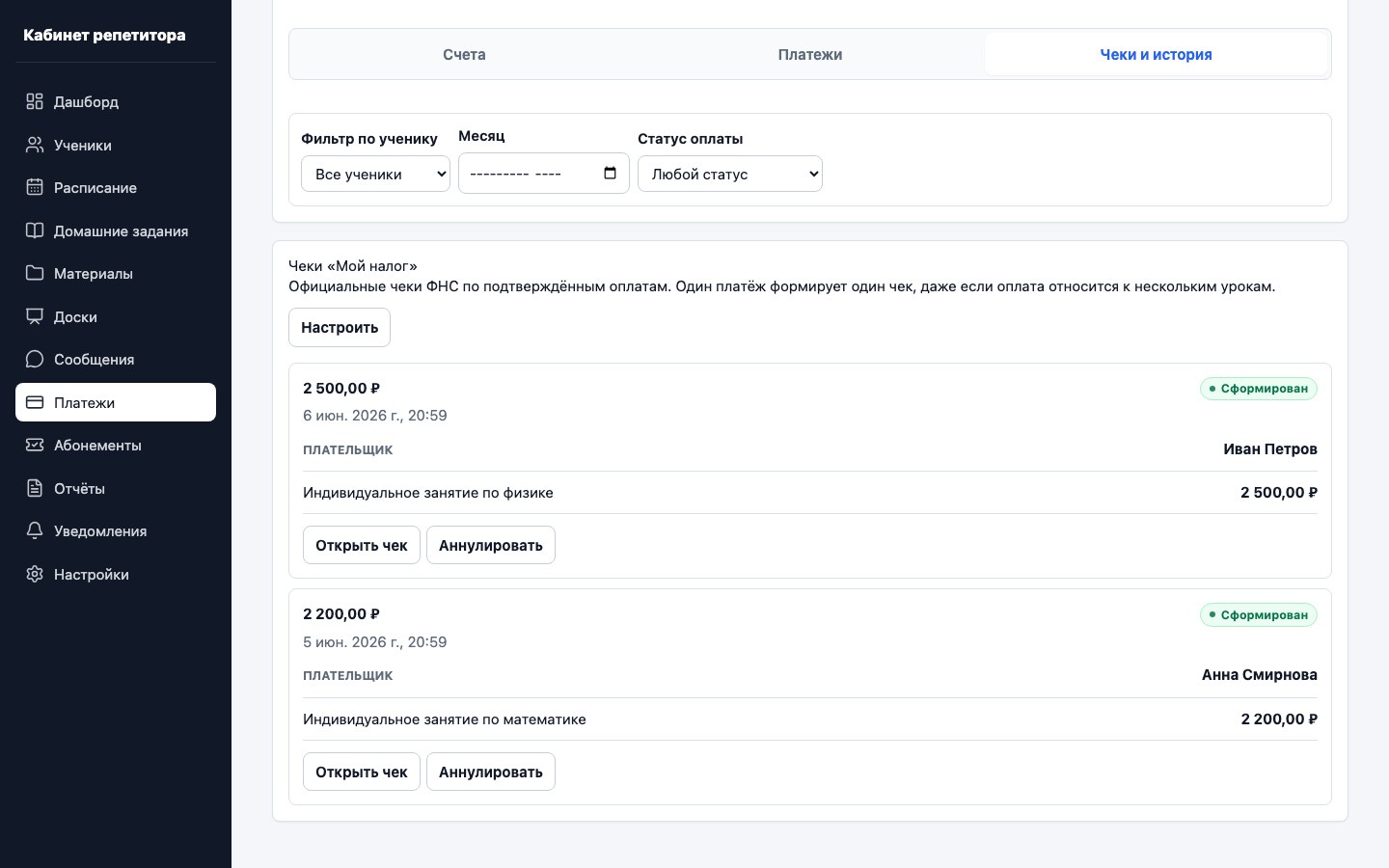Open Домашние задания section
The image size is (1389, 868).
(116, 231)
